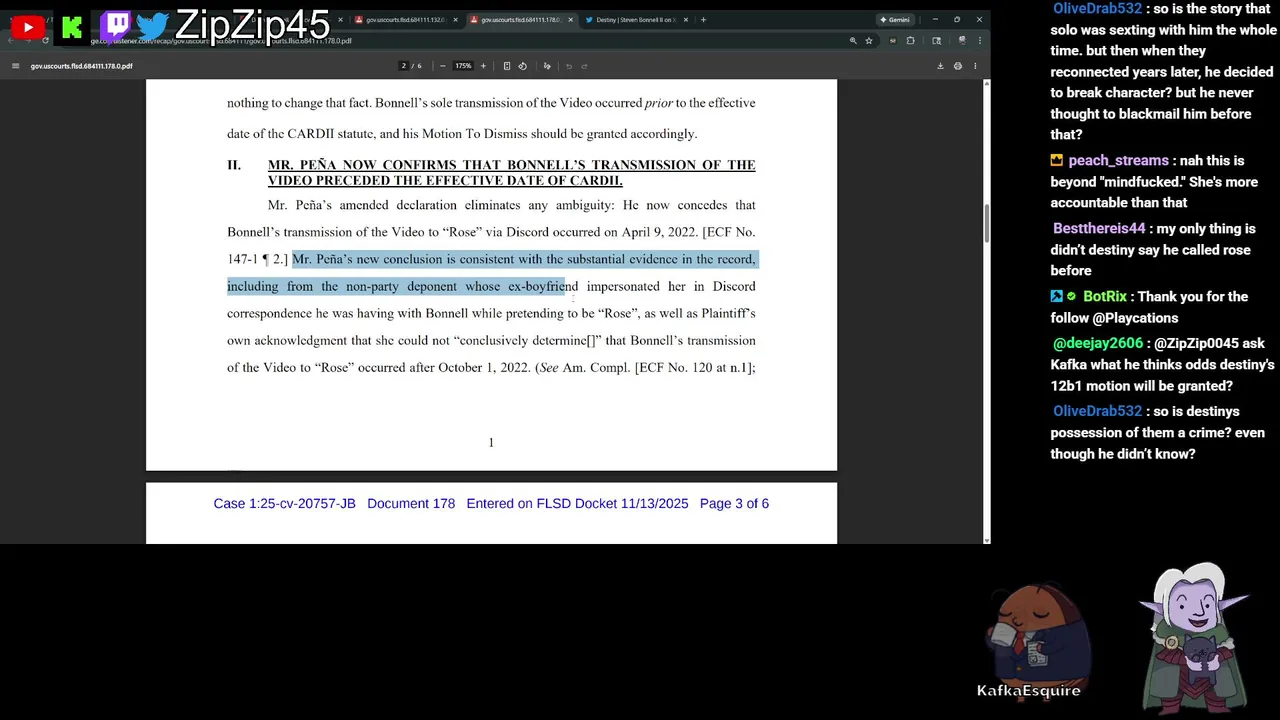Click the 'Document 178' header text
The height and width of the screenshot is (720, 1280).
[411, 504]
